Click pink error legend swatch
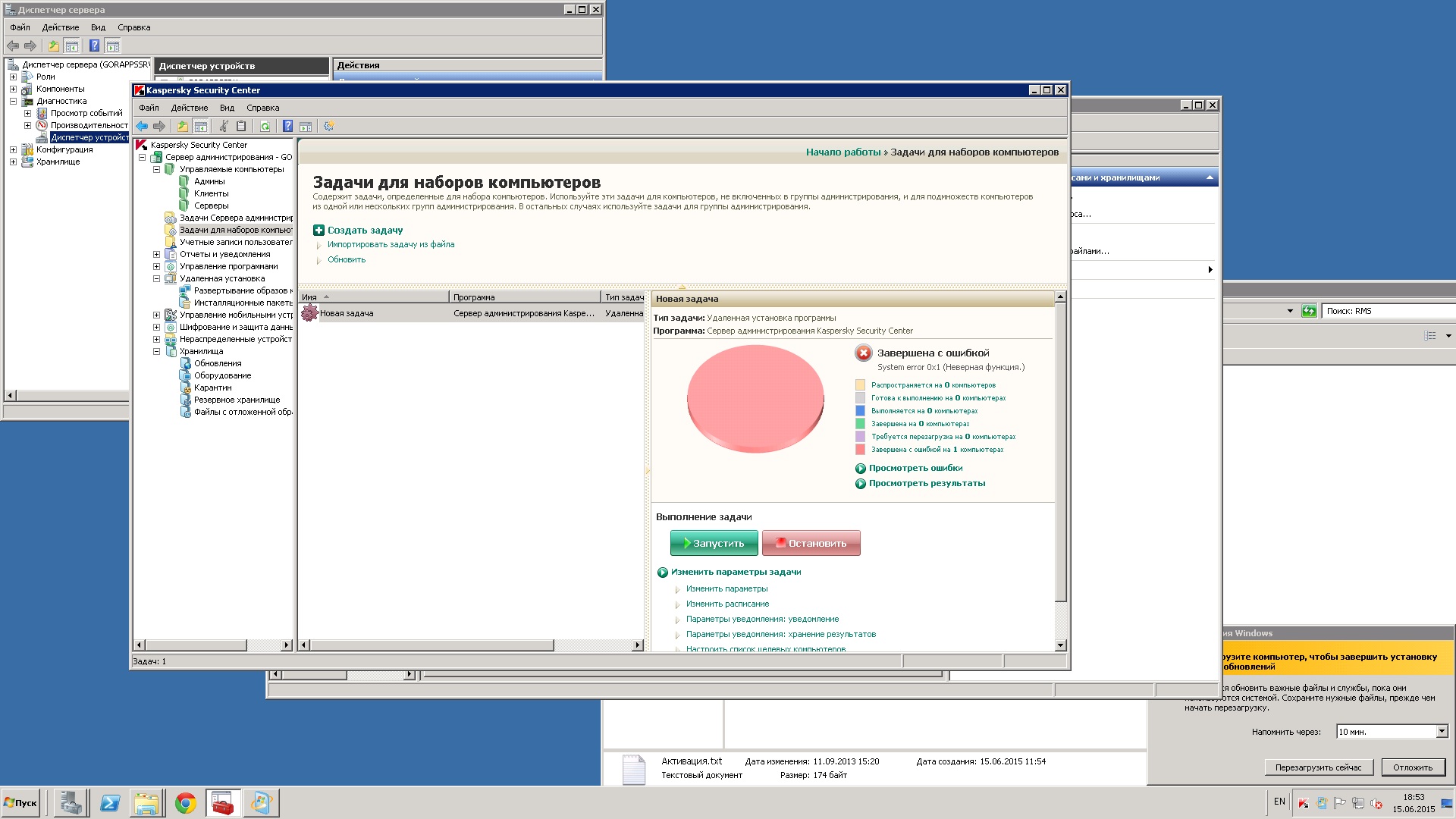 tap(860, 450)
